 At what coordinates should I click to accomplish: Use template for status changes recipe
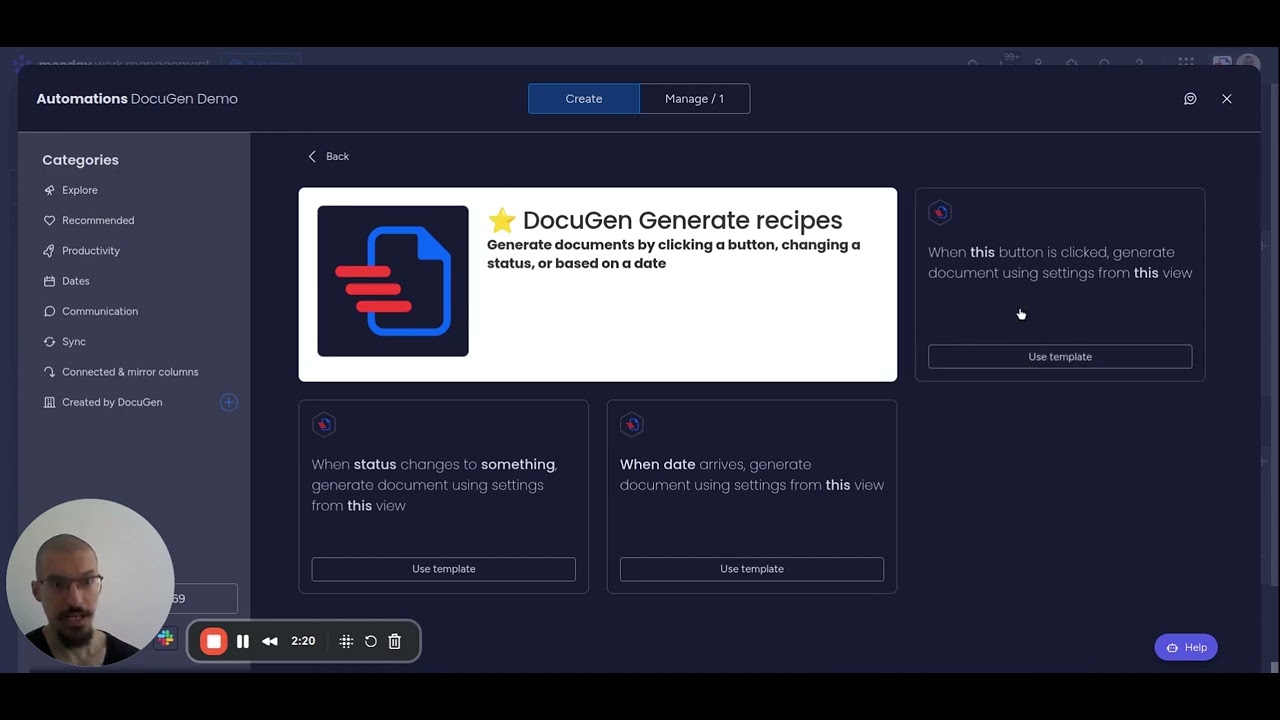pos(443,569)
